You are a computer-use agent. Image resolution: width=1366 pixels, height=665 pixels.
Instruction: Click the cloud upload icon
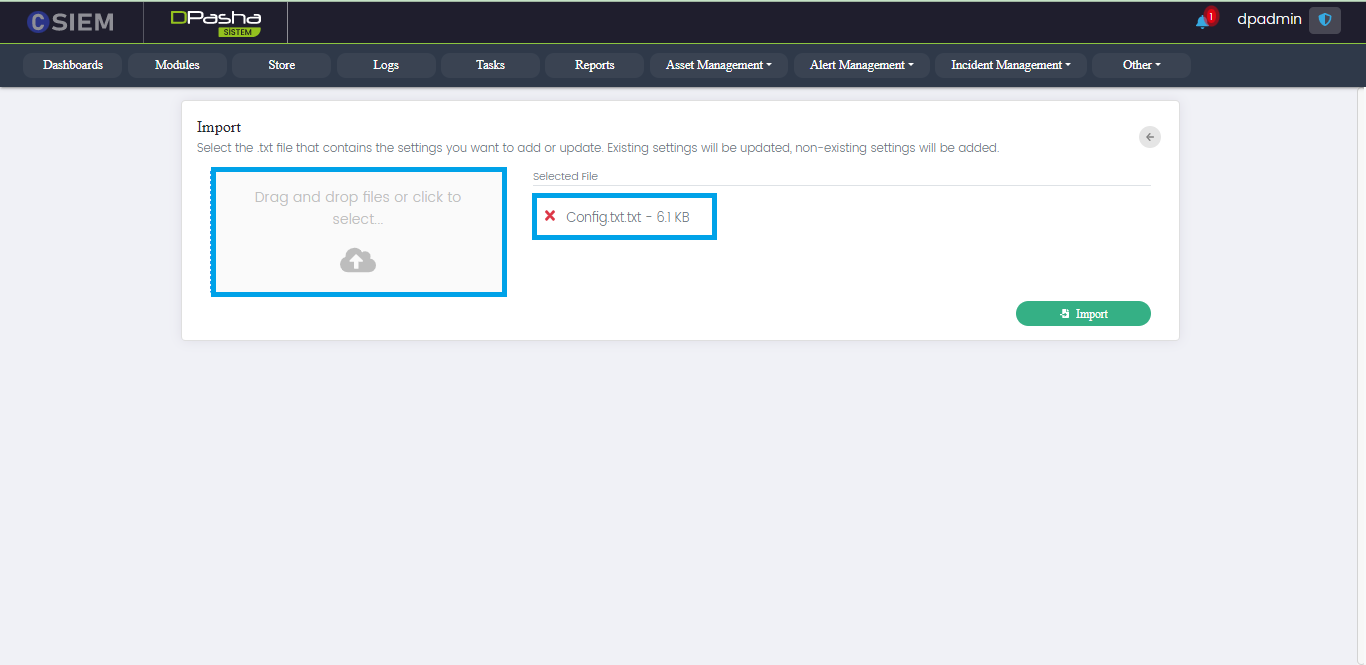click(358, 261)
